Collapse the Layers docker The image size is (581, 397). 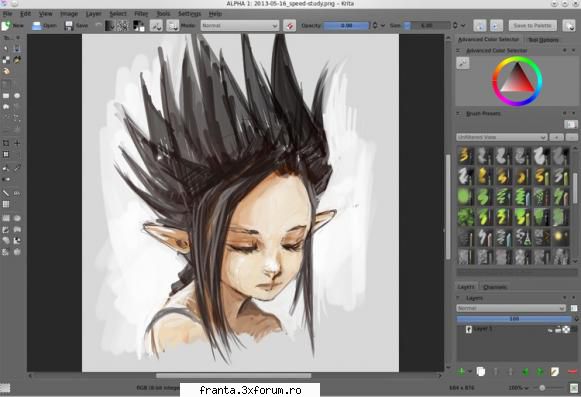(x=459, y=298)
